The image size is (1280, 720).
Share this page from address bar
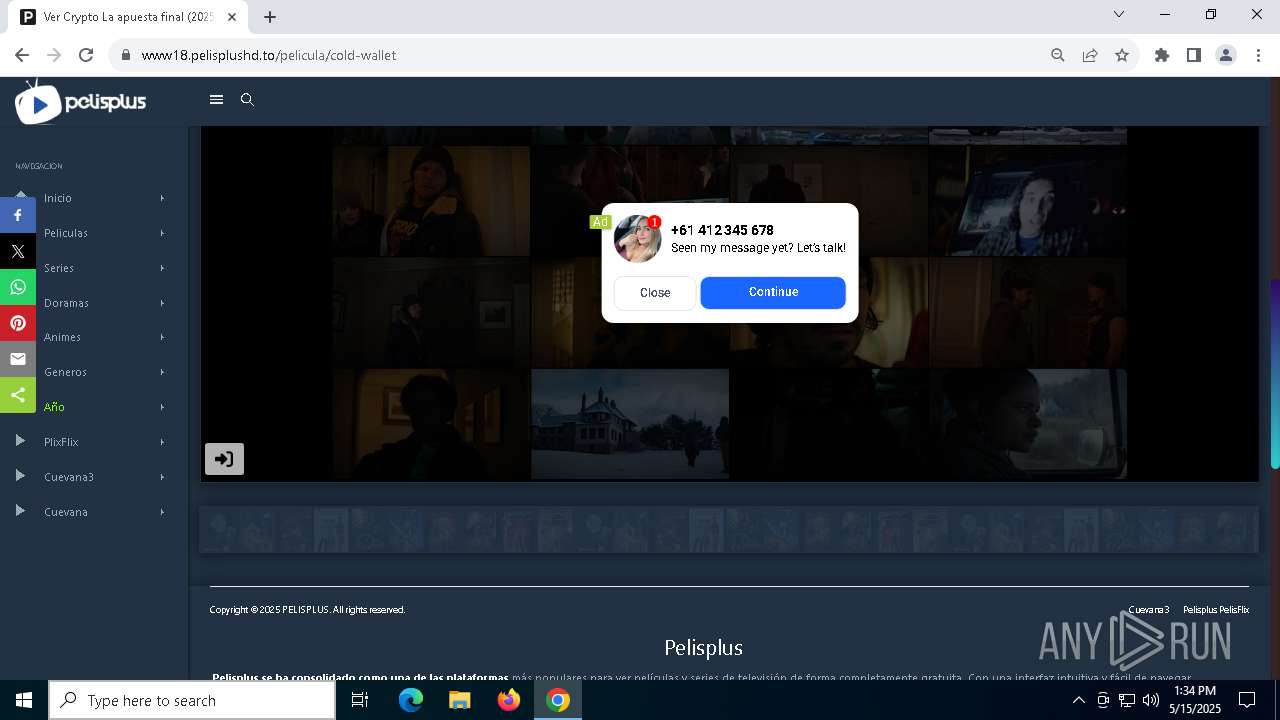coord(1090,55)
